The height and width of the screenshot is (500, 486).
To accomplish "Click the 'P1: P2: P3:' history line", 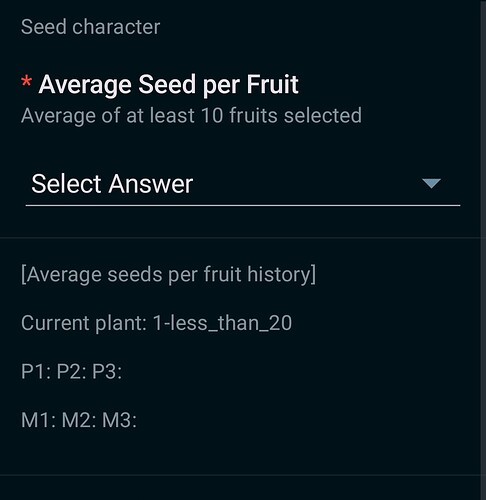I will tap(71, 371).
